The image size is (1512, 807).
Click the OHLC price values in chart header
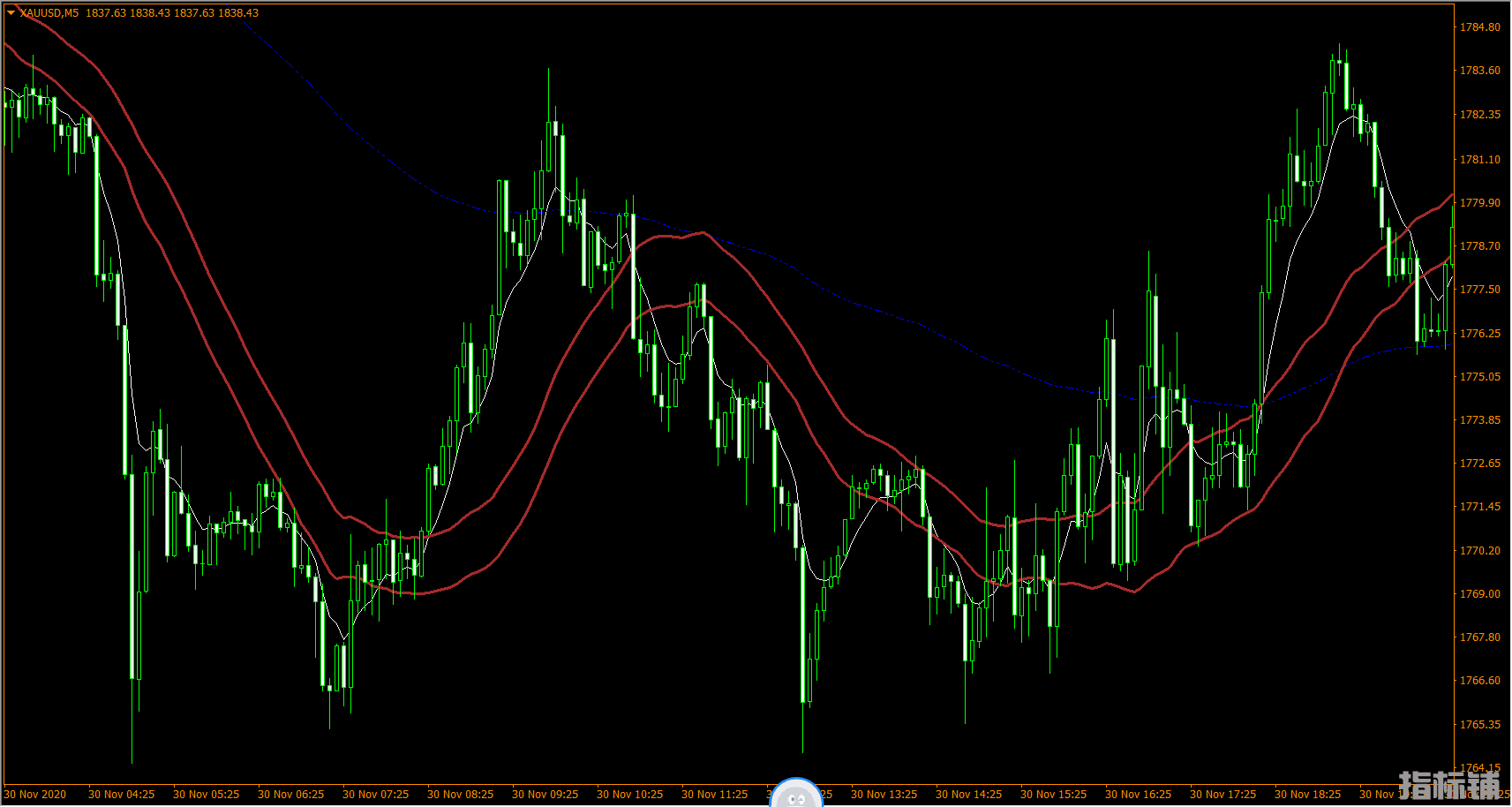(x=172, y=13)
